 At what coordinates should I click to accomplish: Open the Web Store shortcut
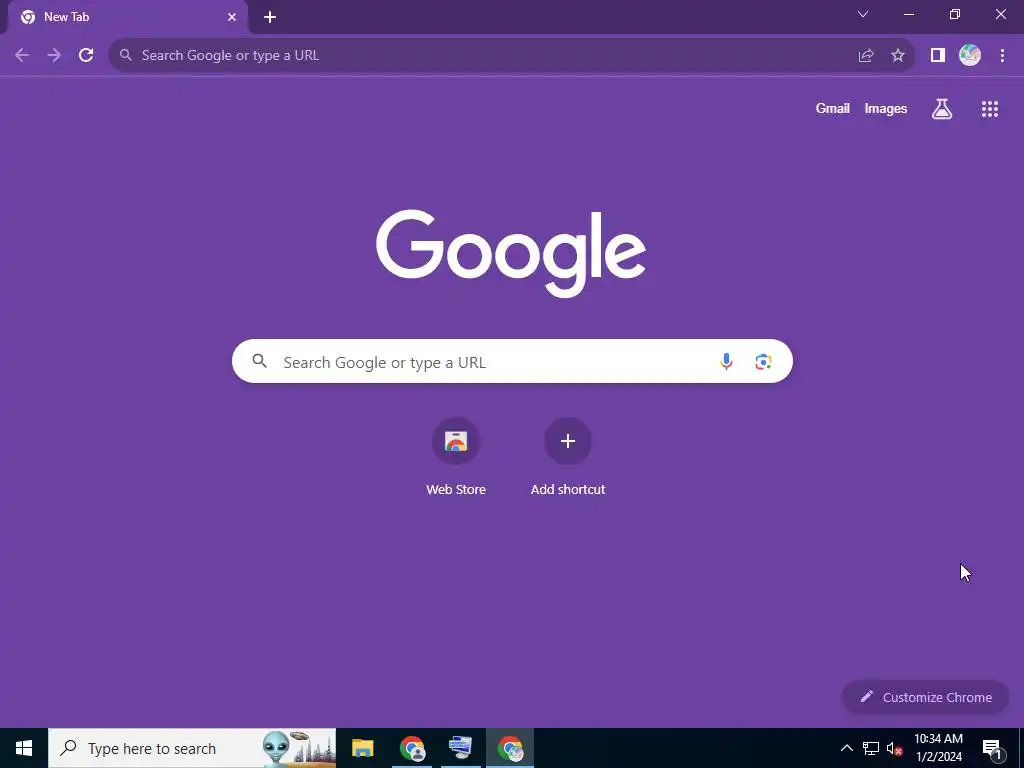[x=456, y=458]
